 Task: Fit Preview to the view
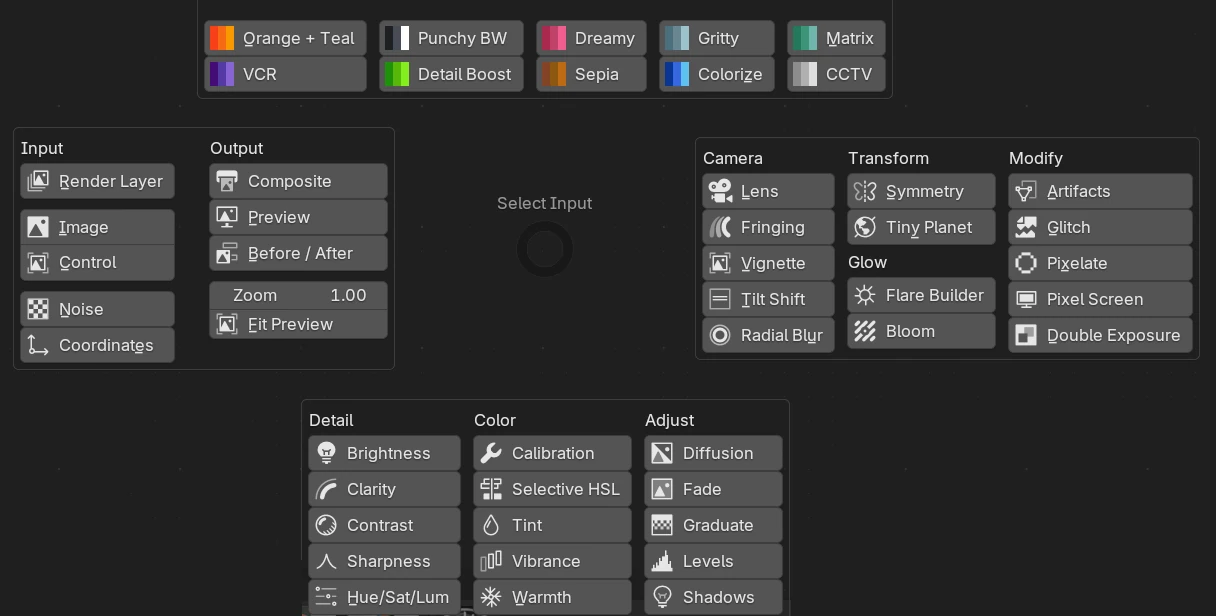298,324
